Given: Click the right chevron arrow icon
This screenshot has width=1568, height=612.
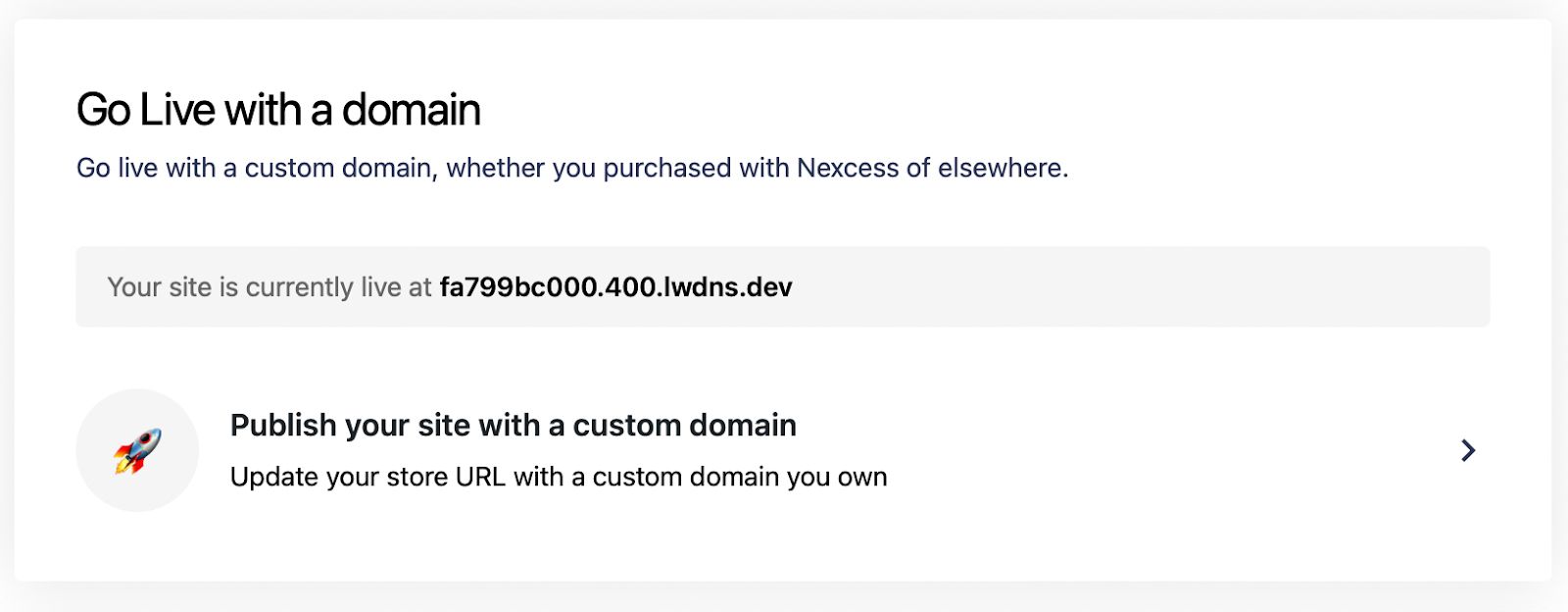Looking at the screenshot, I should [1467, 450].
